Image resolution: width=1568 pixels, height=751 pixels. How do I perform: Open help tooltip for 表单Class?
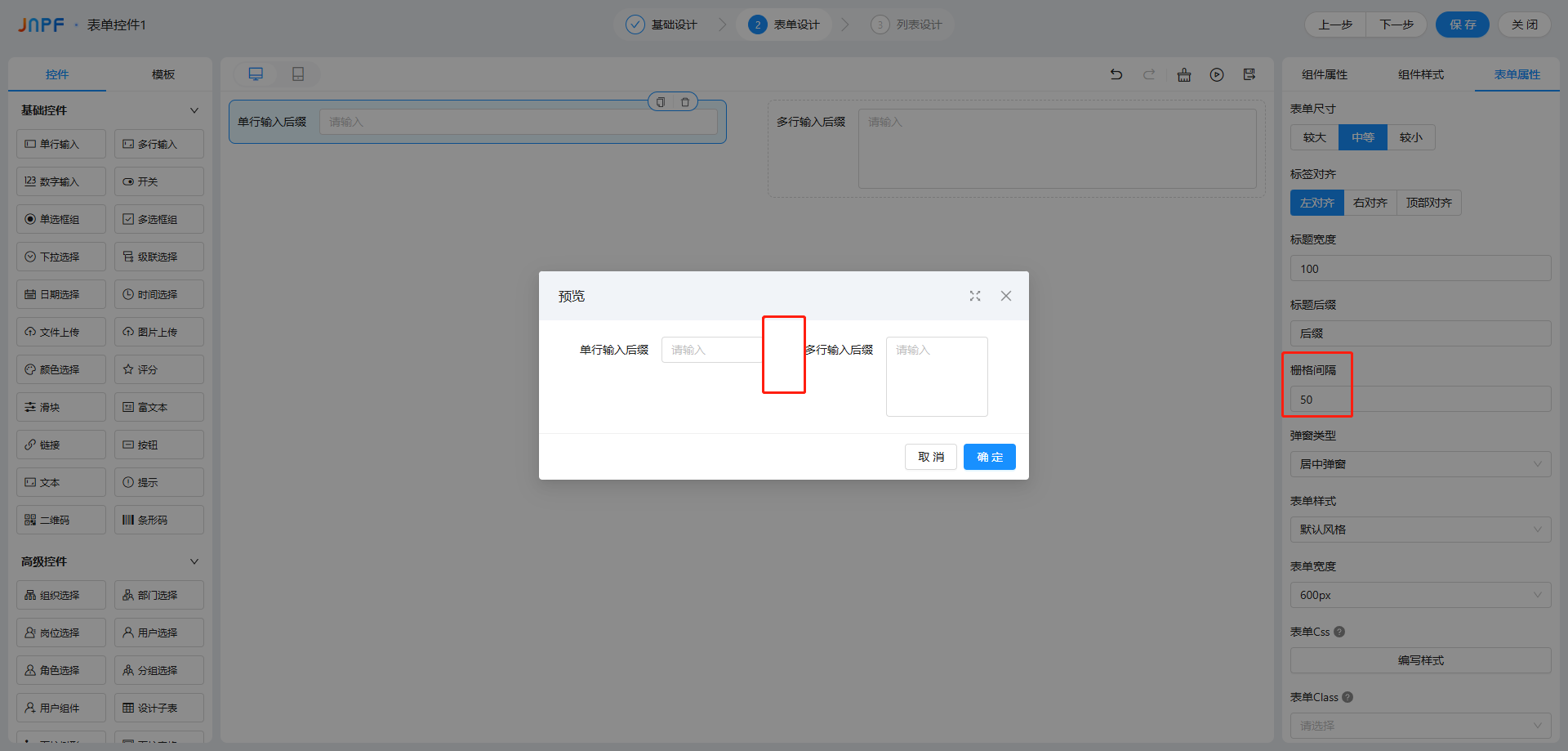pyautogui.click(x=1347, y=697)
